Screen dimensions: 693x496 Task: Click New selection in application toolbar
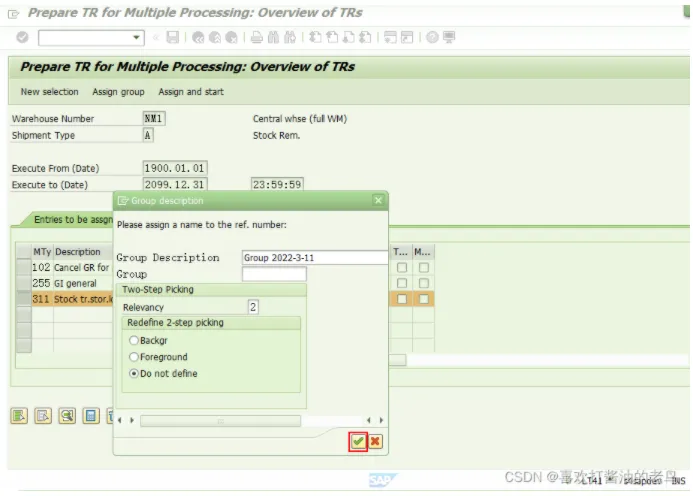coord(50,92)
